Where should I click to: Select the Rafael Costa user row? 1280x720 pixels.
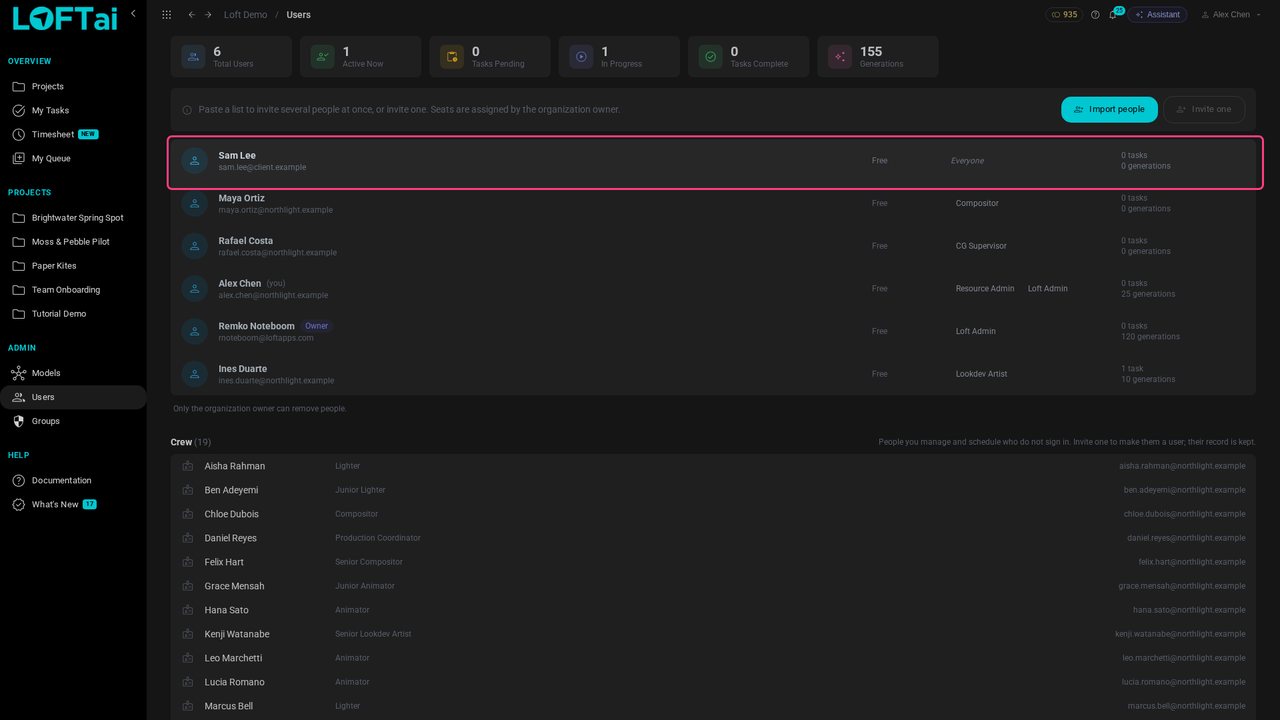(713, 246)
